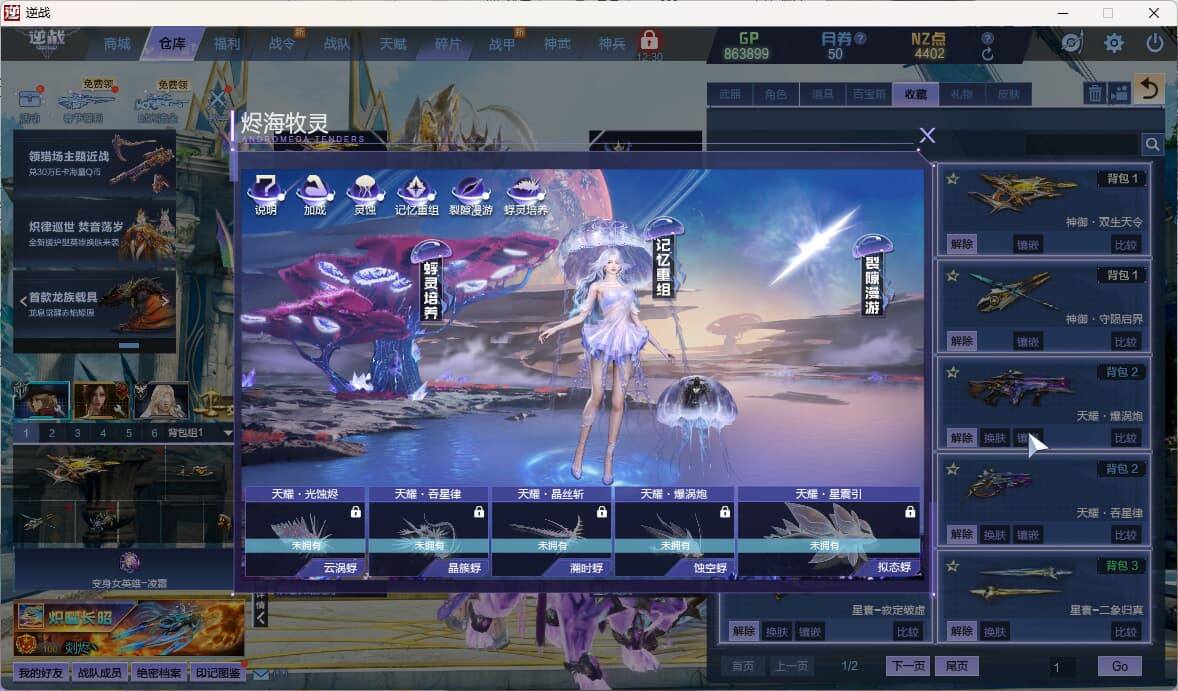Open 我的好友 friends button
Screen dimensions: 1178x691
pyautogui.click(x=41, y=673)
